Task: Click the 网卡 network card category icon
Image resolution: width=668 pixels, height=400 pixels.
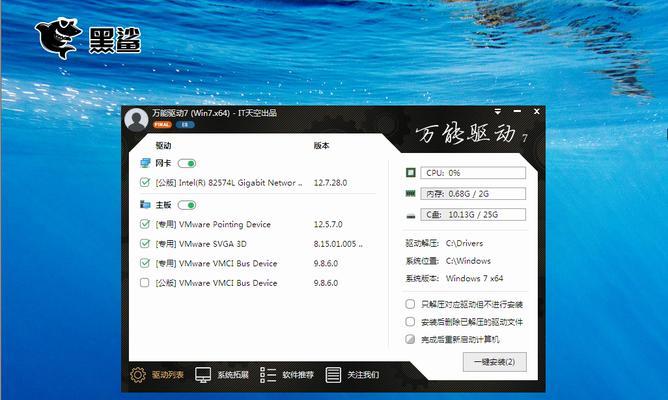Action: pyautogui.click(x=145, y=163)
